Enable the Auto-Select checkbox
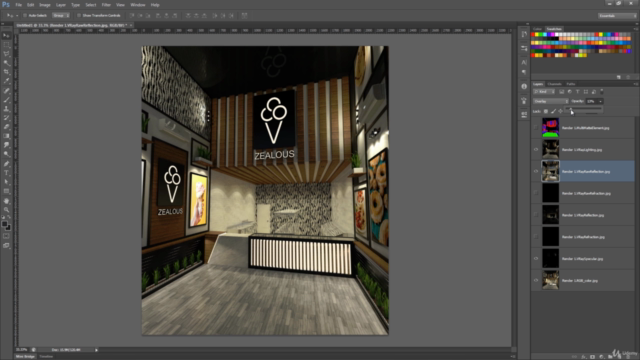The width and height of the screenshot is (640, 360). [x=25, y=16]
